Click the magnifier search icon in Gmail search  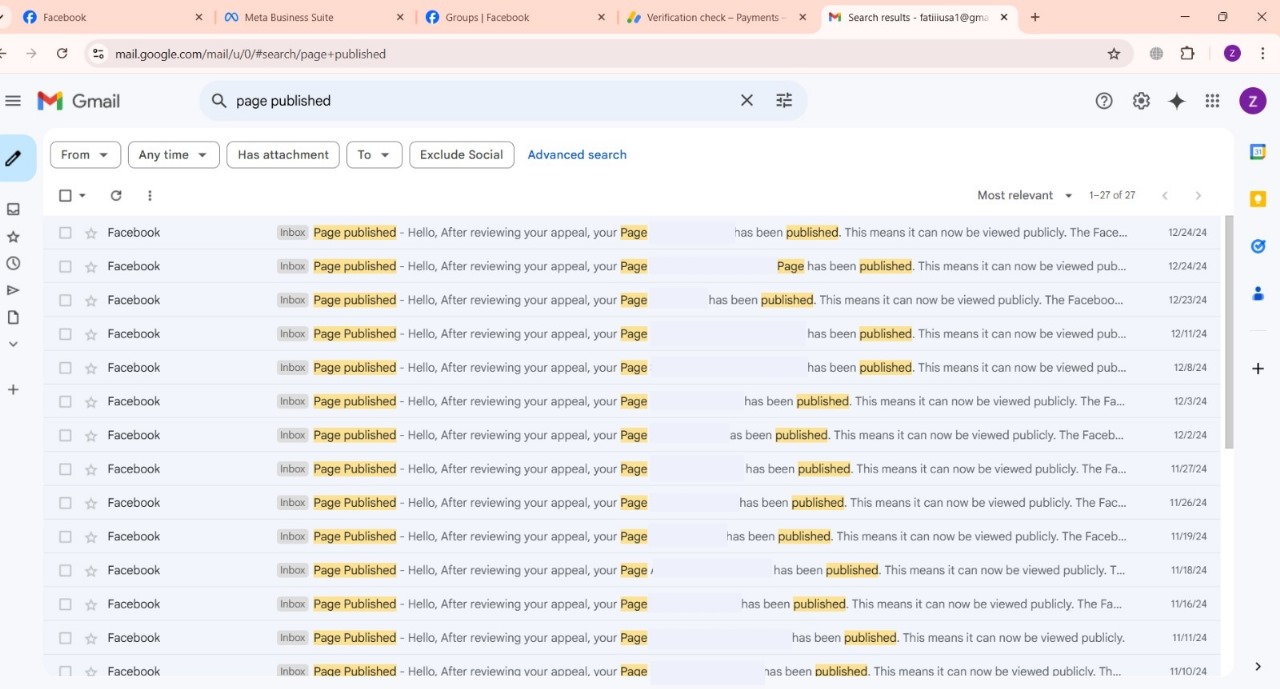(219, 101)
